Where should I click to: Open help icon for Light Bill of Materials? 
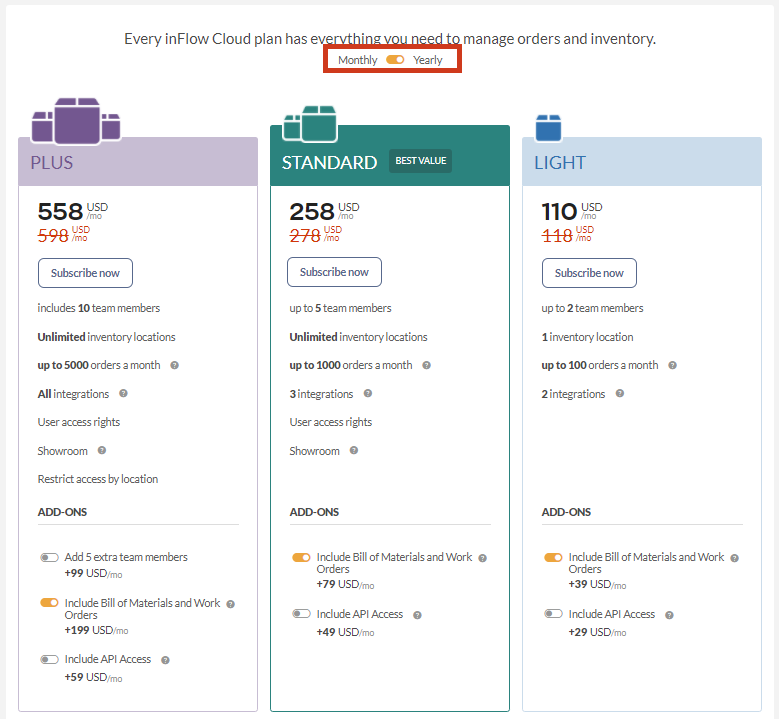pos(734,559)
